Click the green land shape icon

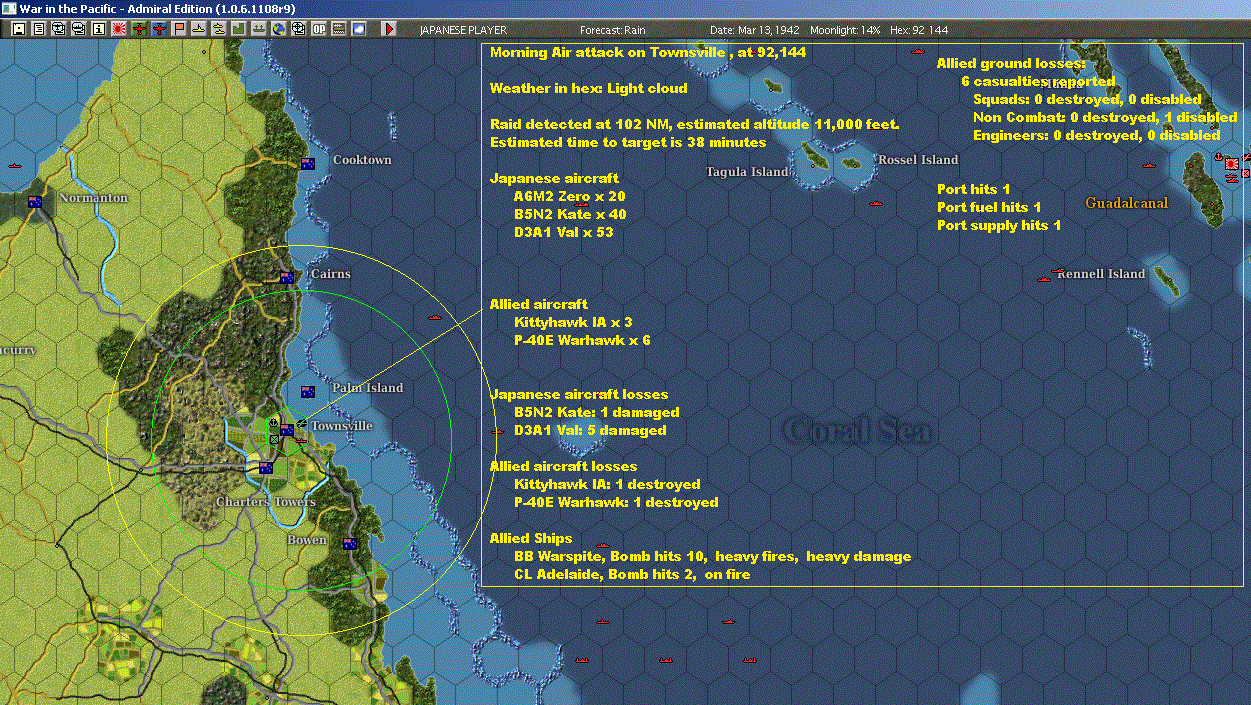coord(238,29)
